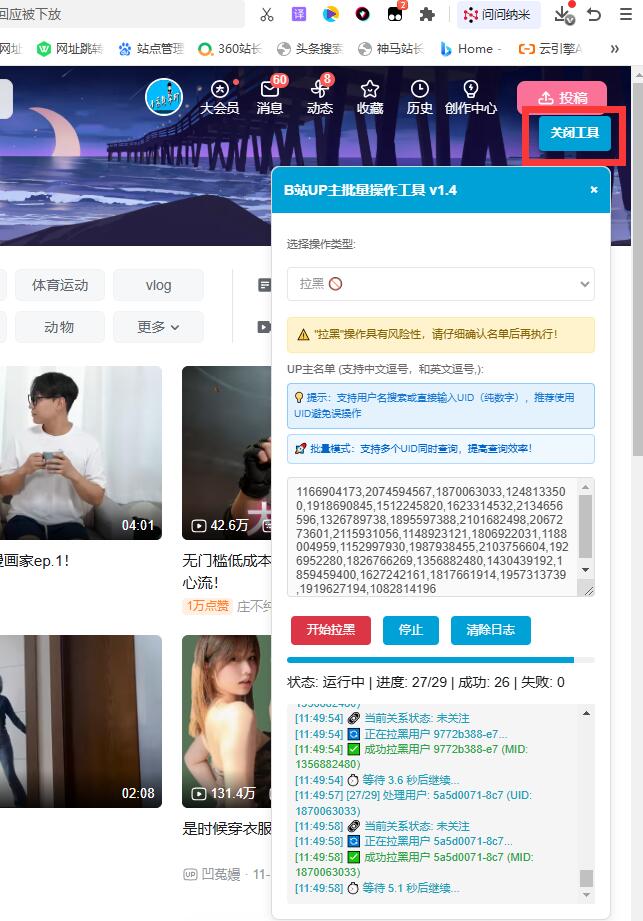Close the batch tool panel with ×
The image size is (643, 921).
pyautogui.click(x=594, y=189)
